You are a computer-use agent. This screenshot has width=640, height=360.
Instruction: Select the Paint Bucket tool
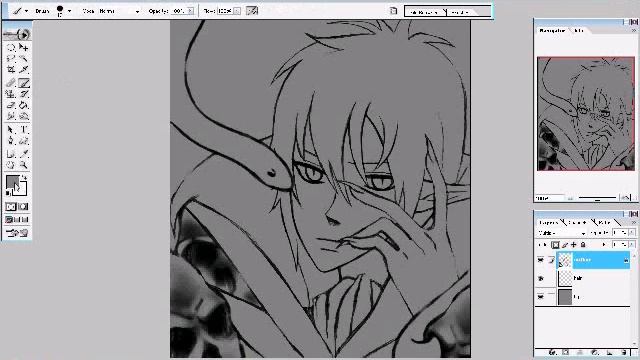tap(24, 105)
